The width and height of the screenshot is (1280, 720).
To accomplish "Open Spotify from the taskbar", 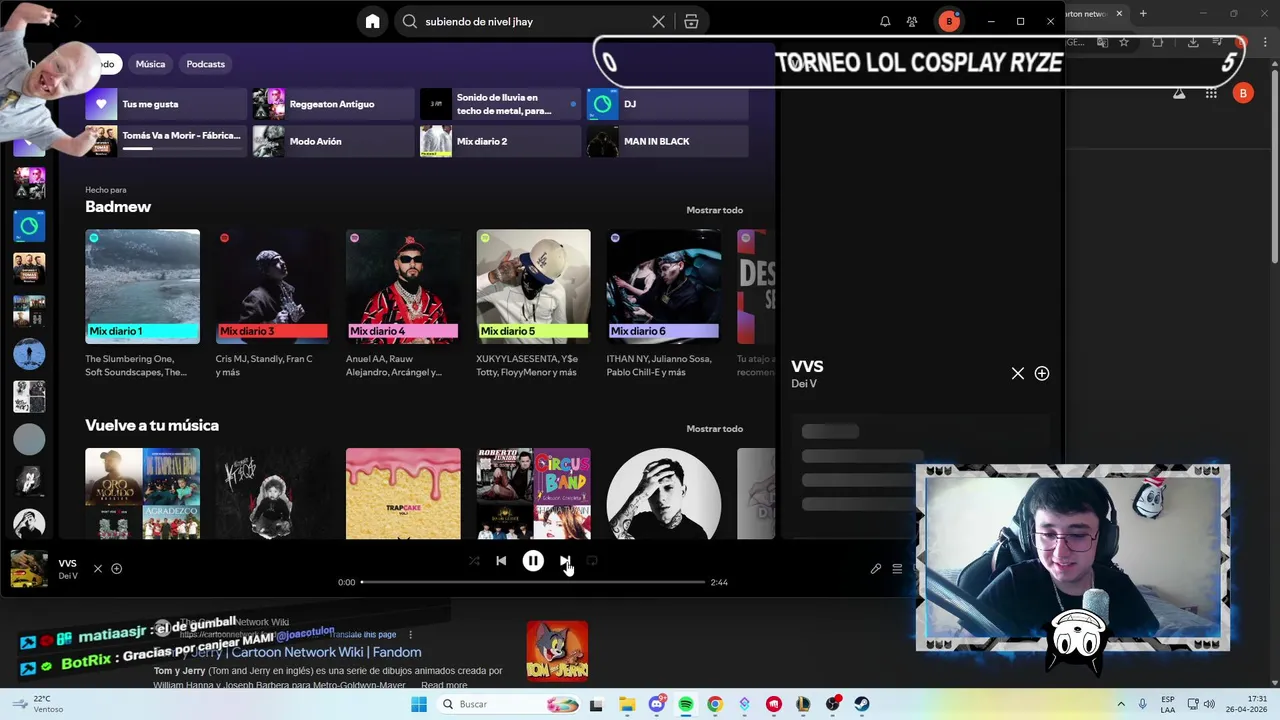I will (x=686, y=704).
